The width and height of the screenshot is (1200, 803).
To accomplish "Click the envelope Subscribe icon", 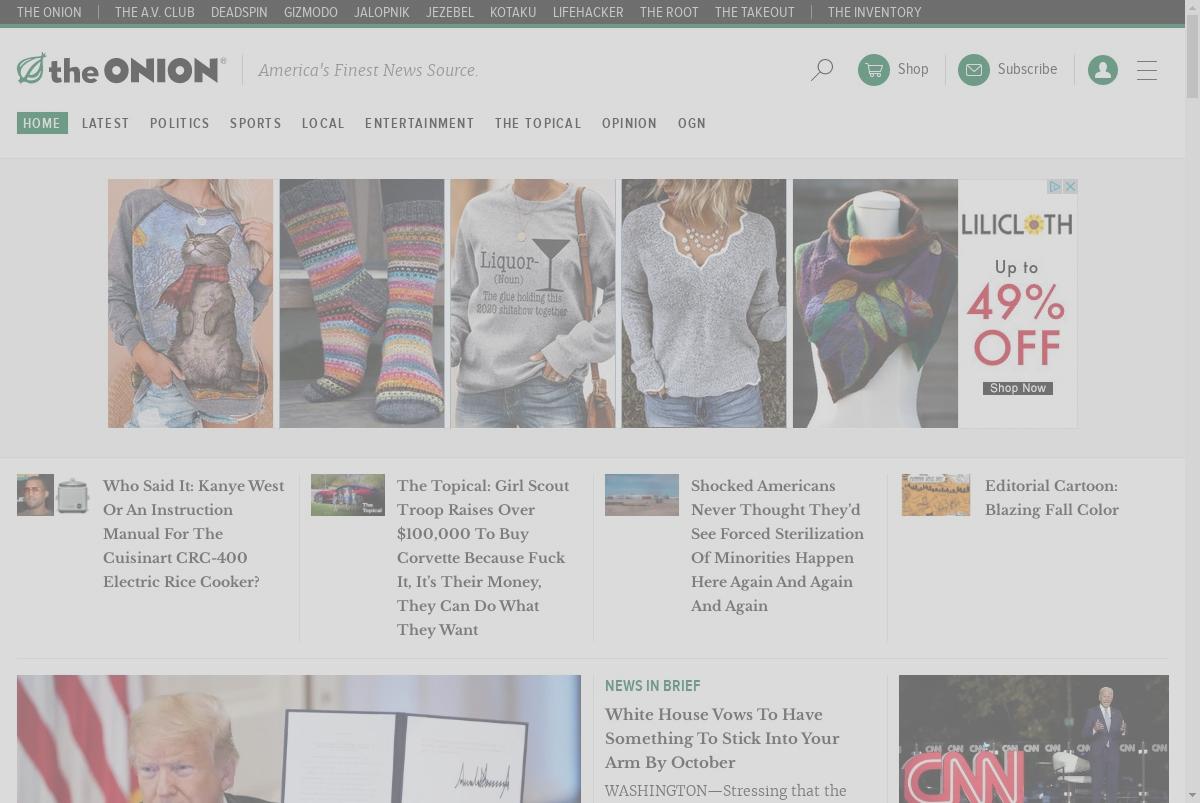I will pyautogui.click(x=974, y=70).
